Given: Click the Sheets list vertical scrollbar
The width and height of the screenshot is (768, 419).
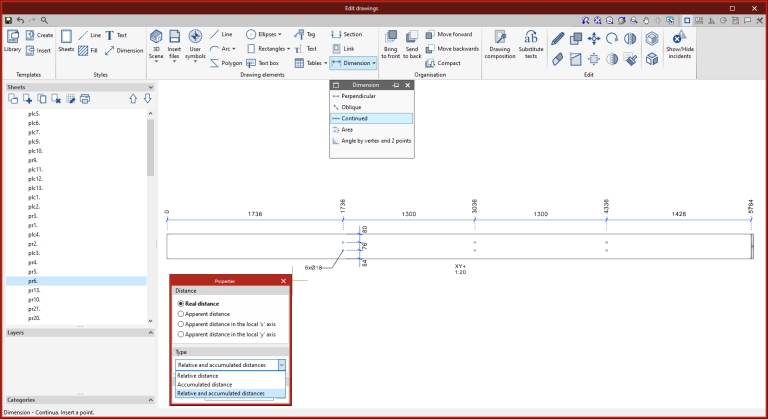Looking at the screenshot, I should [150, 147].
